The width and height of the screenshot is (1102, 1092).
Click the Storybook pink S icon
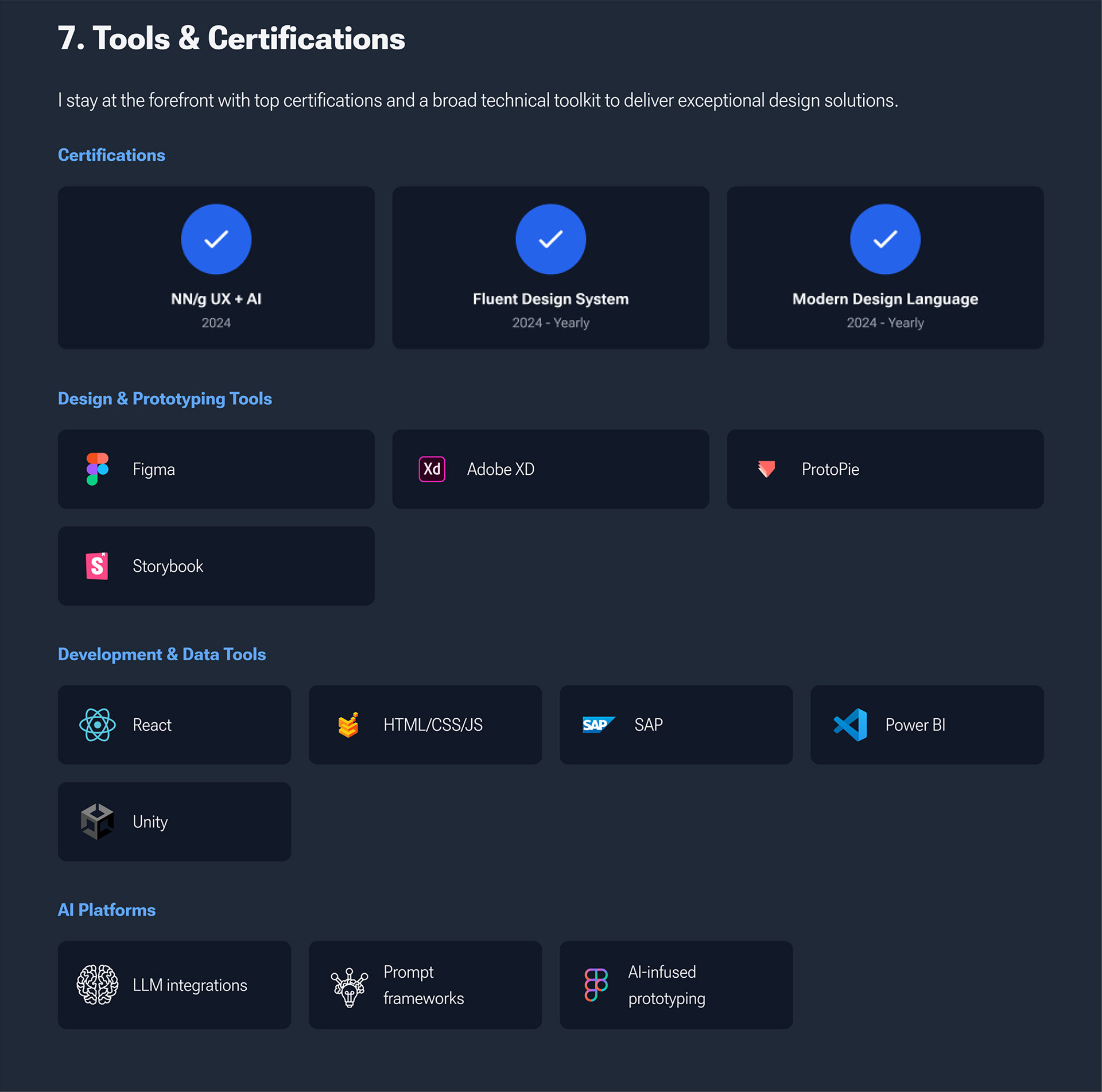97,566
